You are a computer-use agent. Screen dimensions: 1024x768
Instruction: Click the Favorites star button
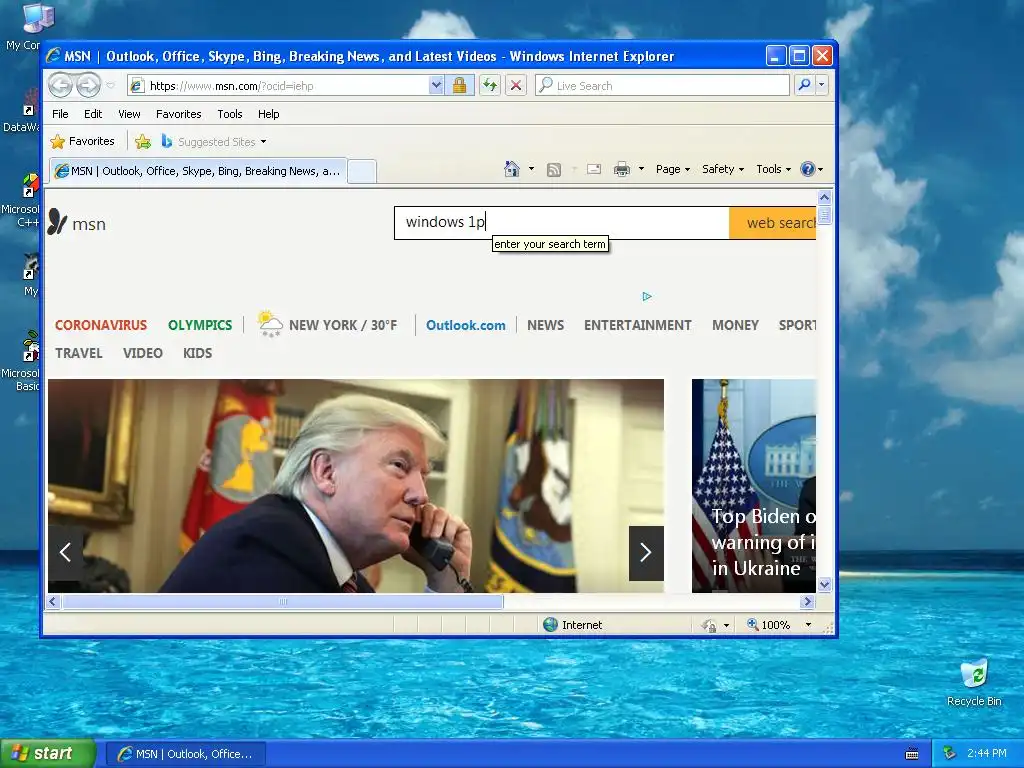click(x=82, y=141)
